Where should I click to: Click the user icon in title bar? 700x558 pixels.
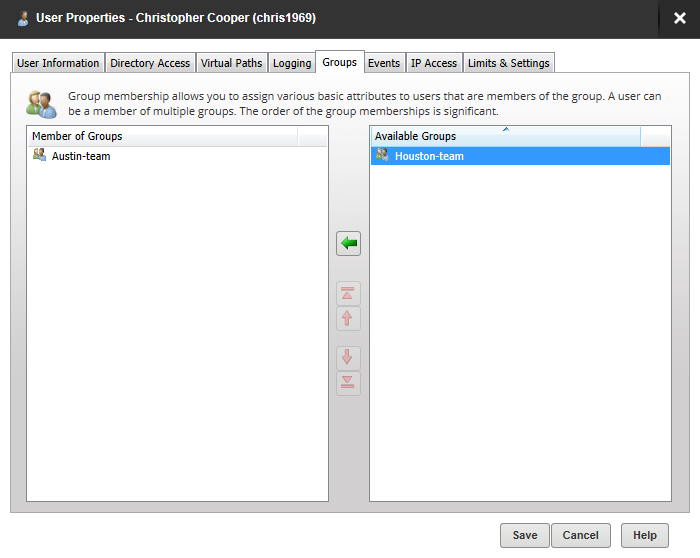(23, 18)
